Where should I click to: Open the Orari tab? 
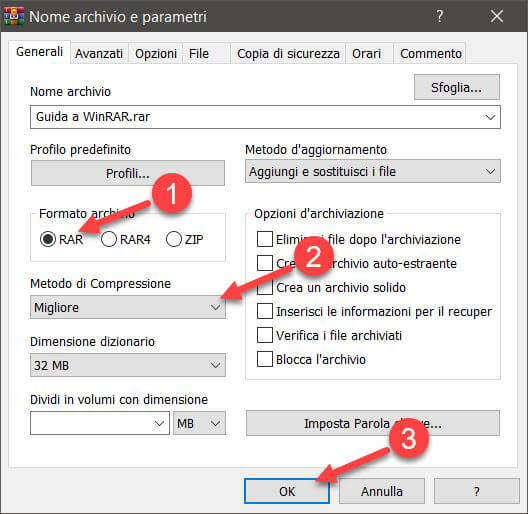tap(369, 53)
